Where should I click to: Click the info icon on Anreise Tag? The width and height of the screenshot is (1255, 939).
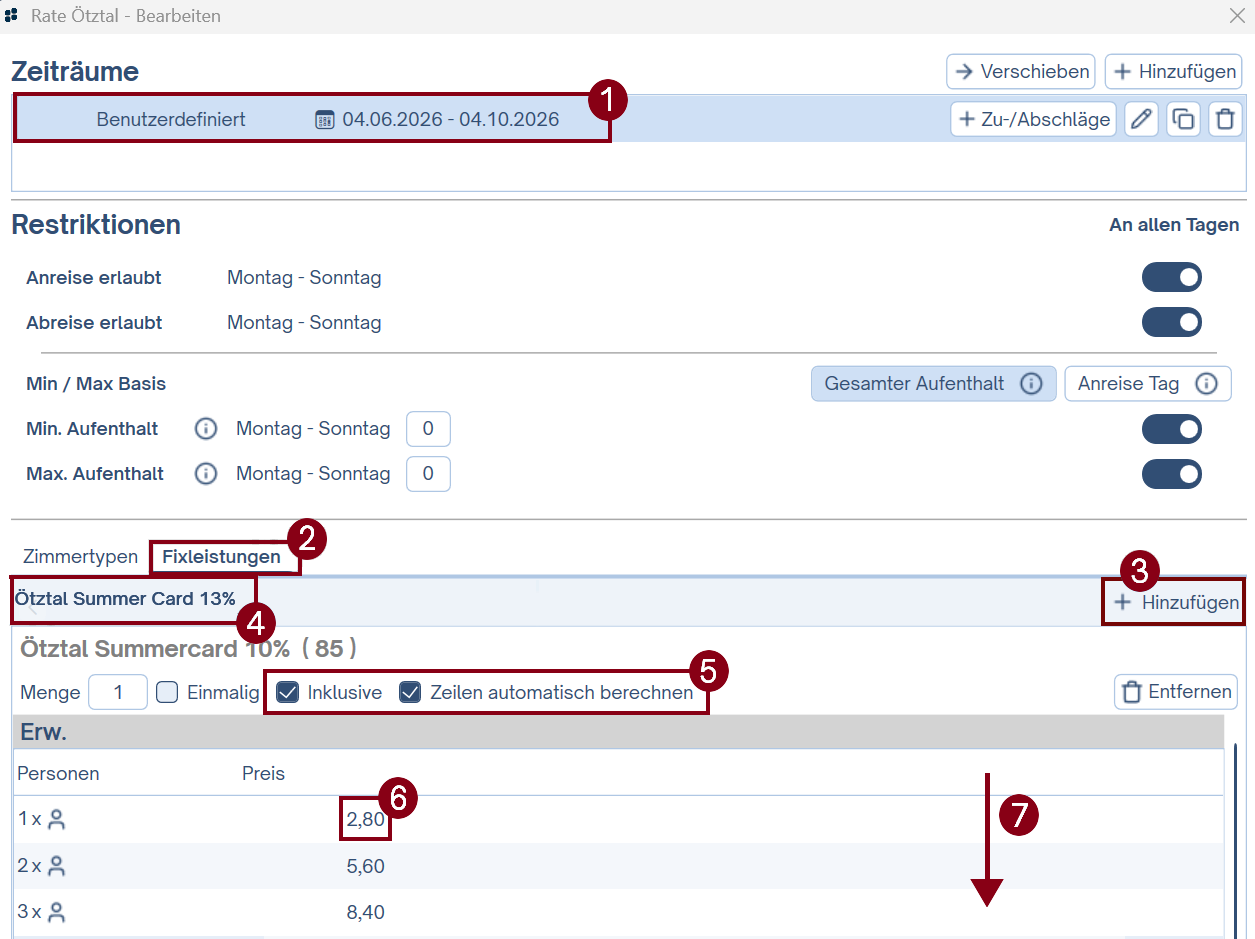[x=1206, y=384]
